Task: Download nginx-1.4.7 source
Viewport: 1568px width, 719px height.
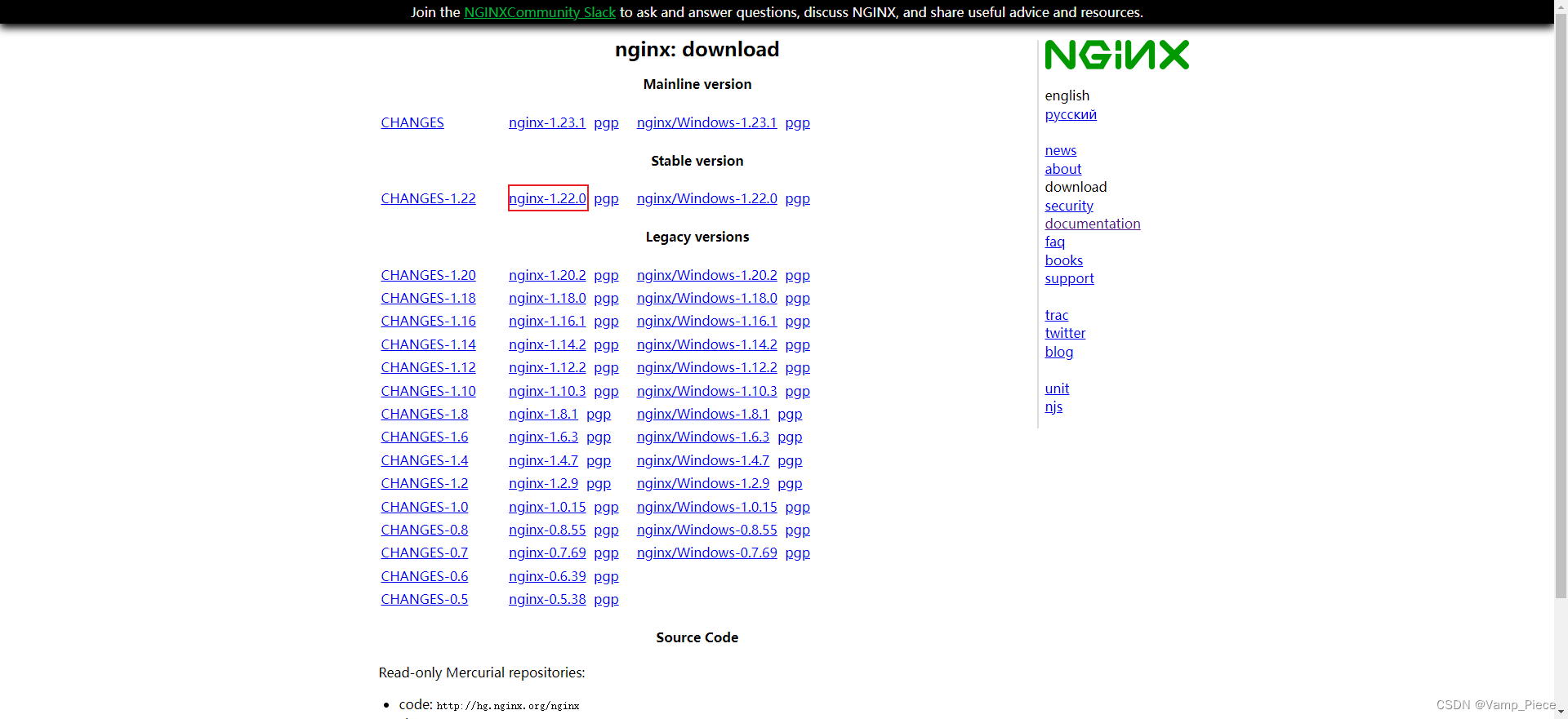Action: [x=543, y=460]
